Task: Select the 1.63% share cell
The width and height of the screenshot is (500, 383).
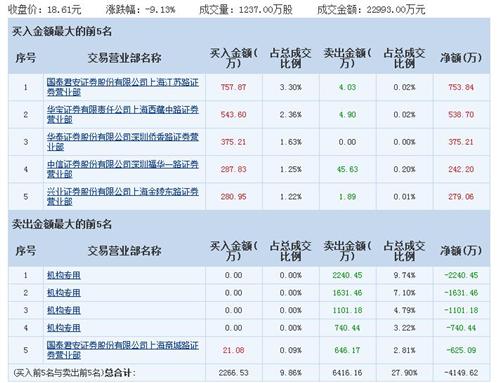Action: [x=291, y=142]
